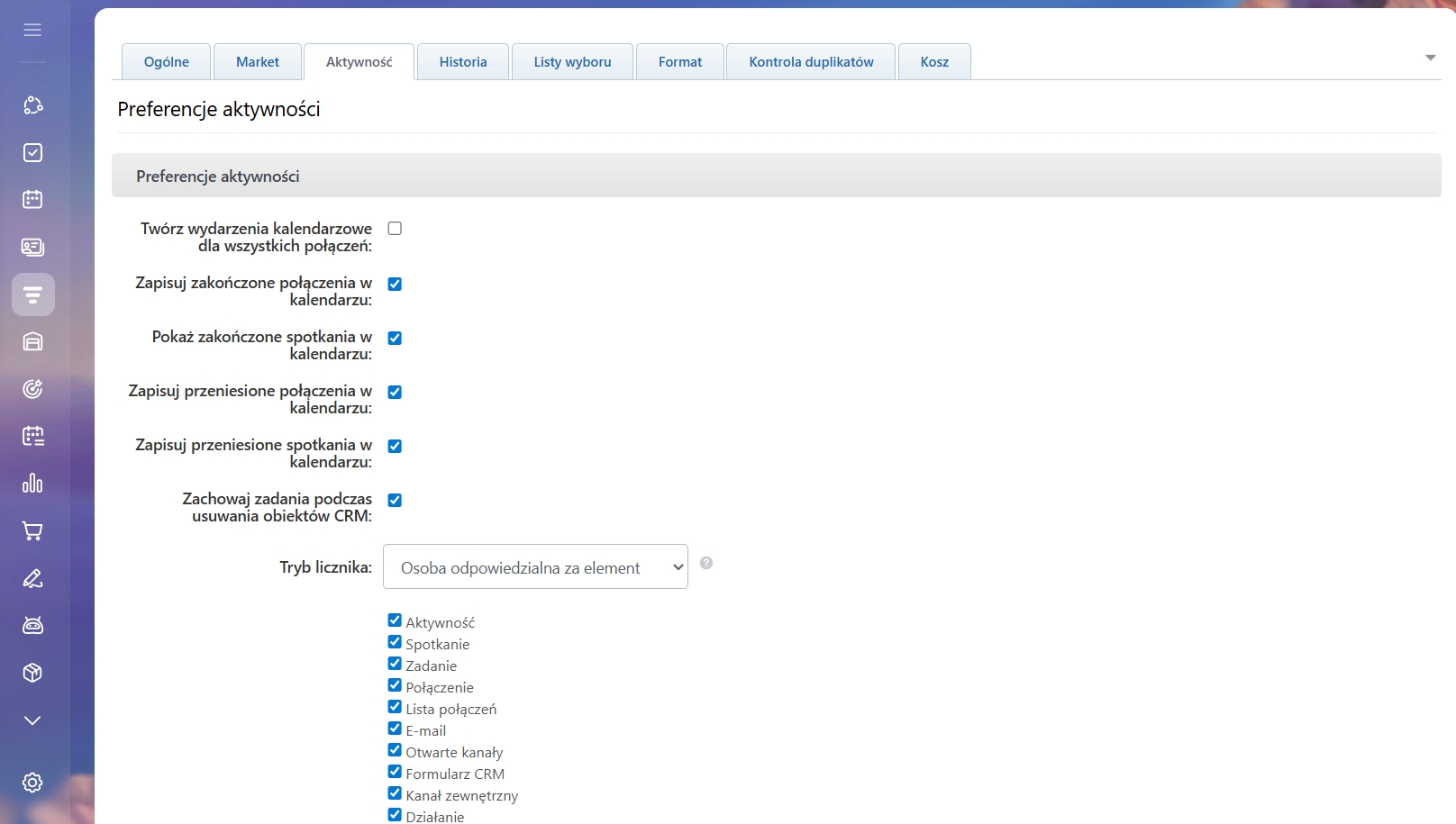Viewport: 1456px width, 824px height.
Task: Click the help question mark beside Tryb licznika
Action: [706, 563]
